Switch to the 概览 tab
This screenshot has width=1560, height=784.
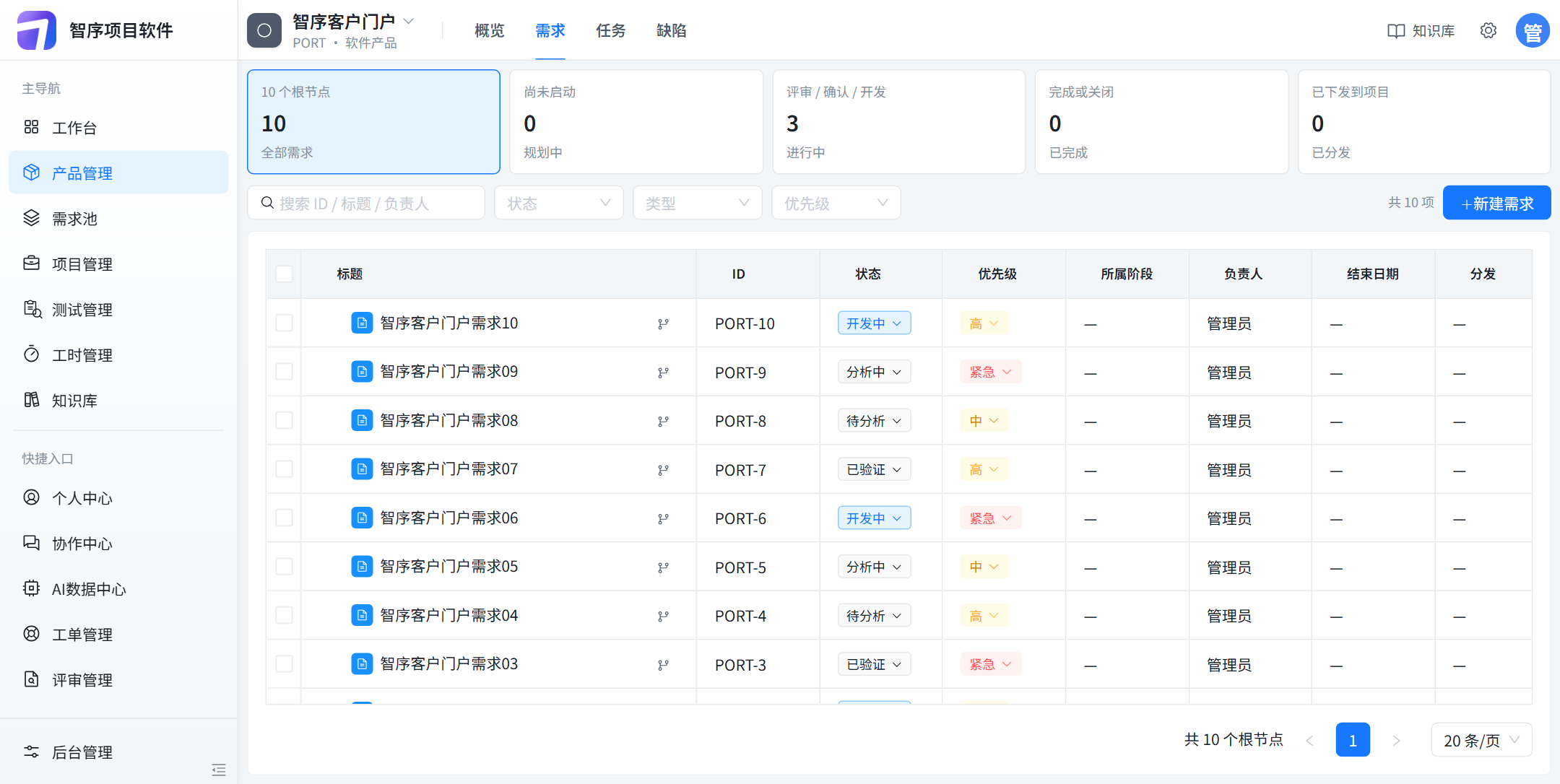(x=489, y=30)
